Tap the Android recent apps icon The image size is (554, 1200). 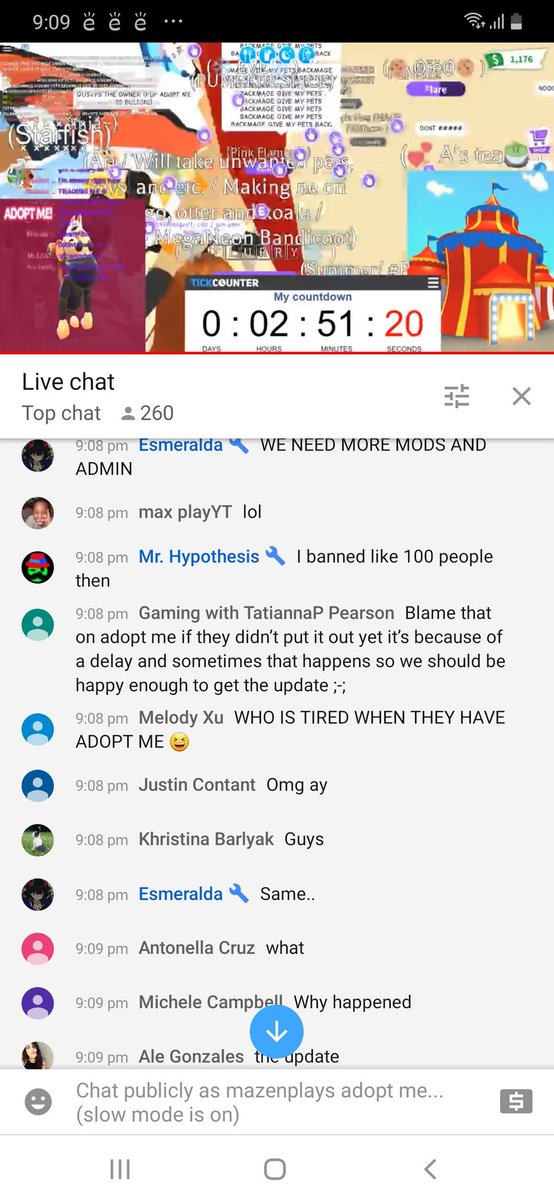pyautogui.click(x=120, y=1169)
